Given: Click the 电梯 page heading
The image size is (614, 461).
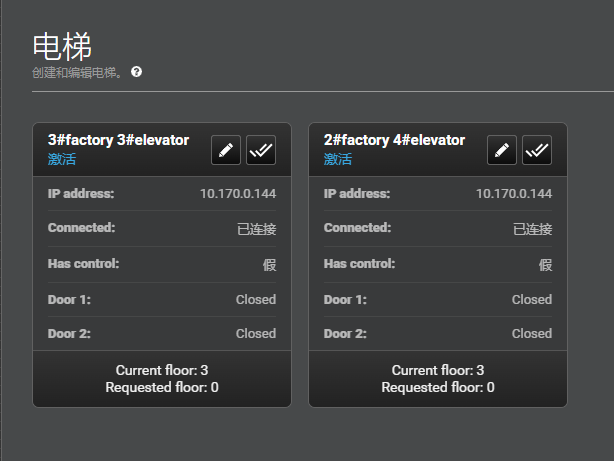Looking at the screenshot, I should coord(62,47).
